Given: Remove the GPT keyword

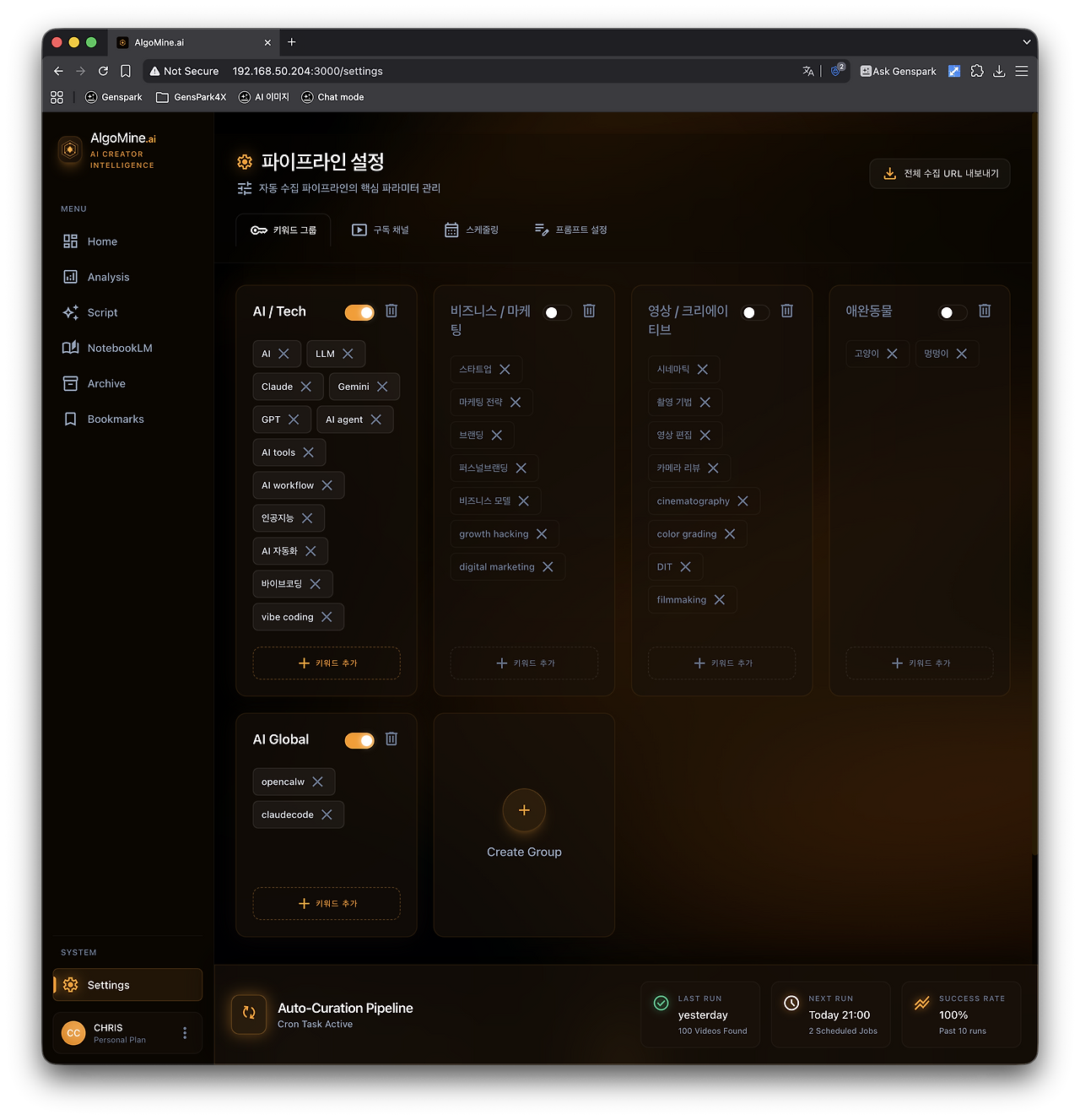Looking at the screenshot, I should click(294, 419).
